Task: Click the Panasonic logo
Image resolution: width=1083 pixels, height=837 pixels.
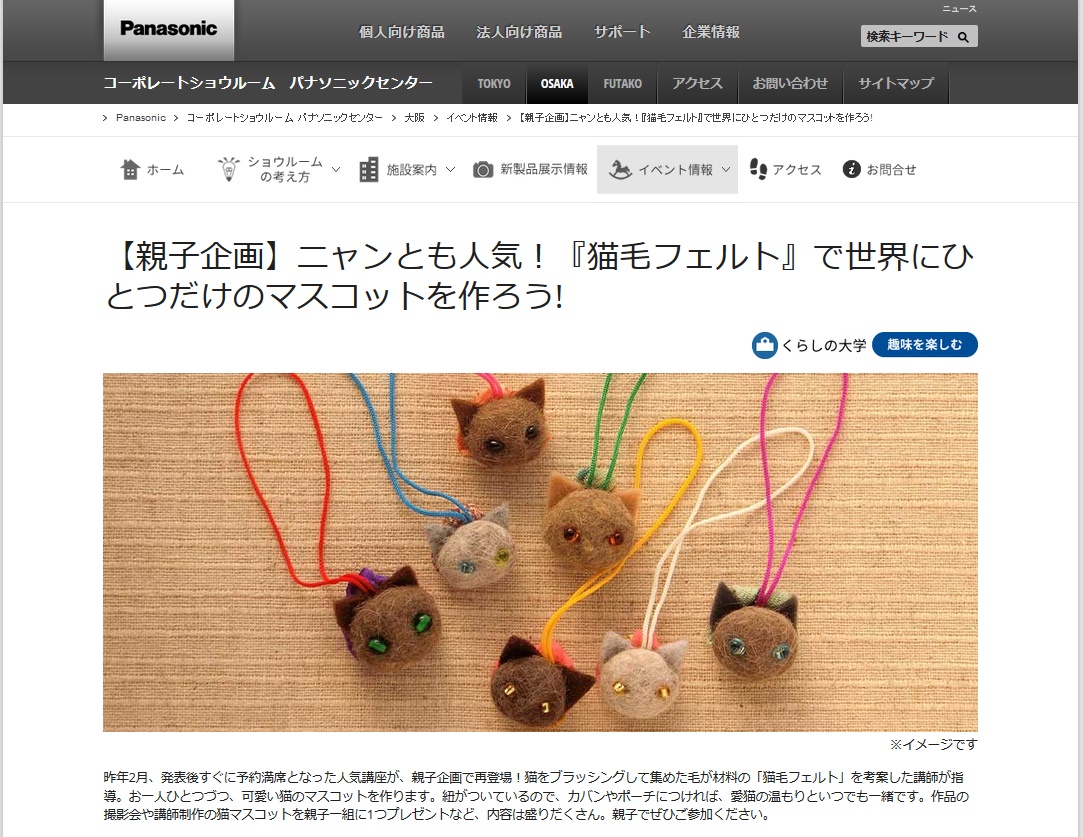Action: [x=169, y=30]
